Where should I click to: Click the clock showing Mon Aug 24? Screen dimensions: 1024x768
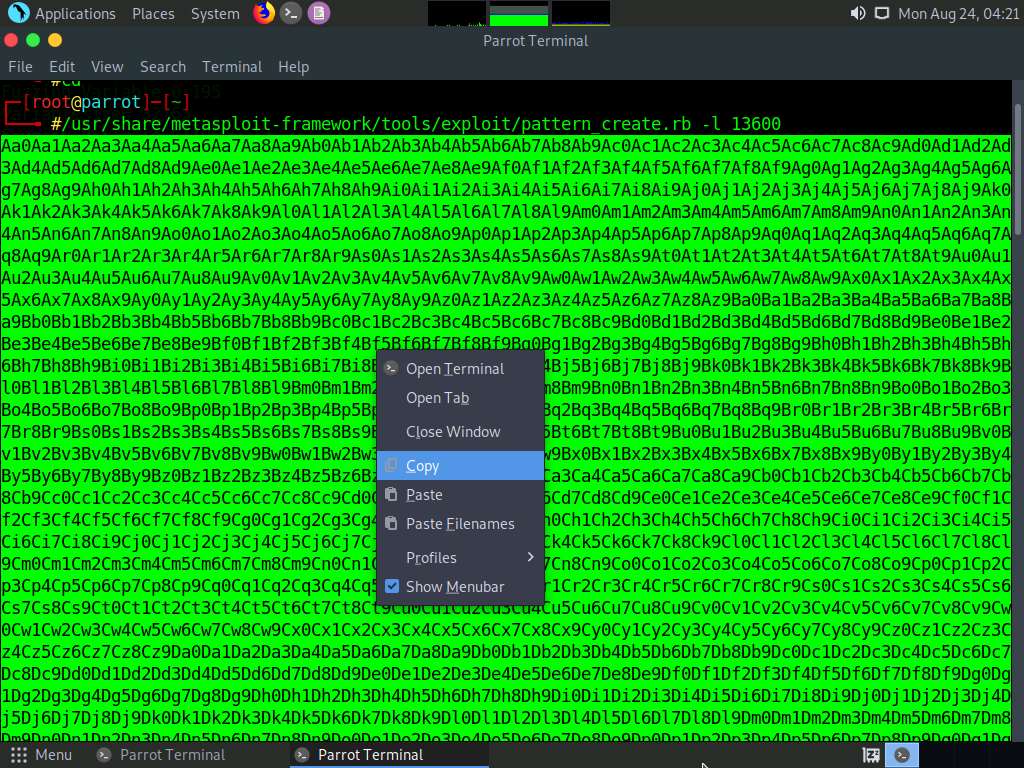point(958,13)
